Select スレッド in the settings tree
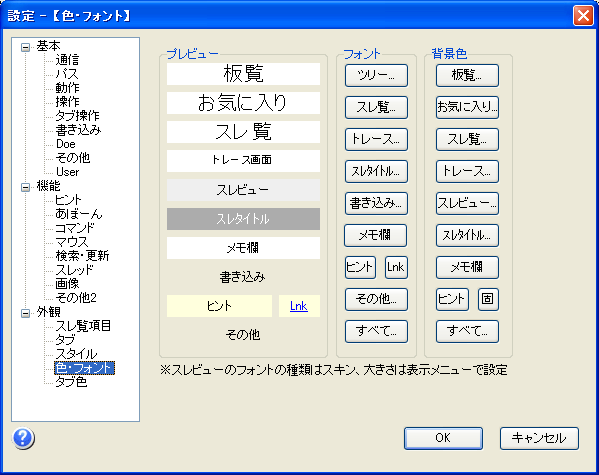 74,270
